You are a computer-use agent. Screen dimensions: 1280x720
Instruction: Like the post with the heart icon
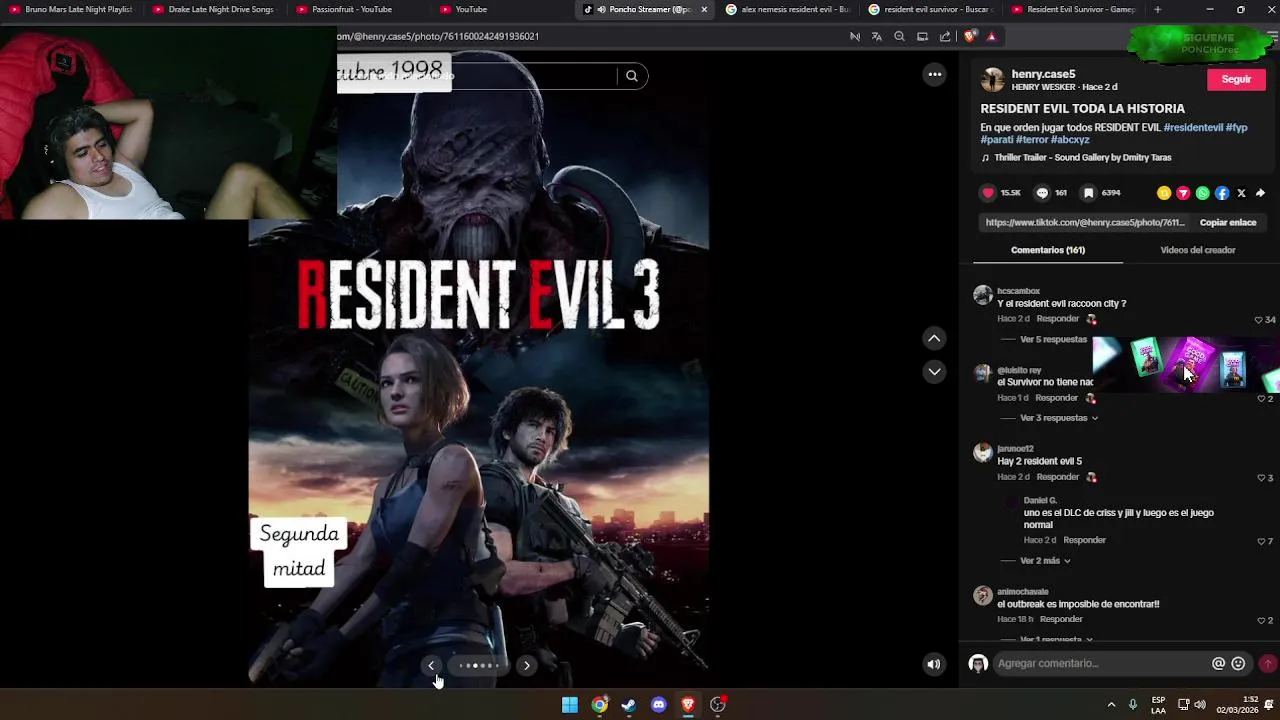pos(988,193)
